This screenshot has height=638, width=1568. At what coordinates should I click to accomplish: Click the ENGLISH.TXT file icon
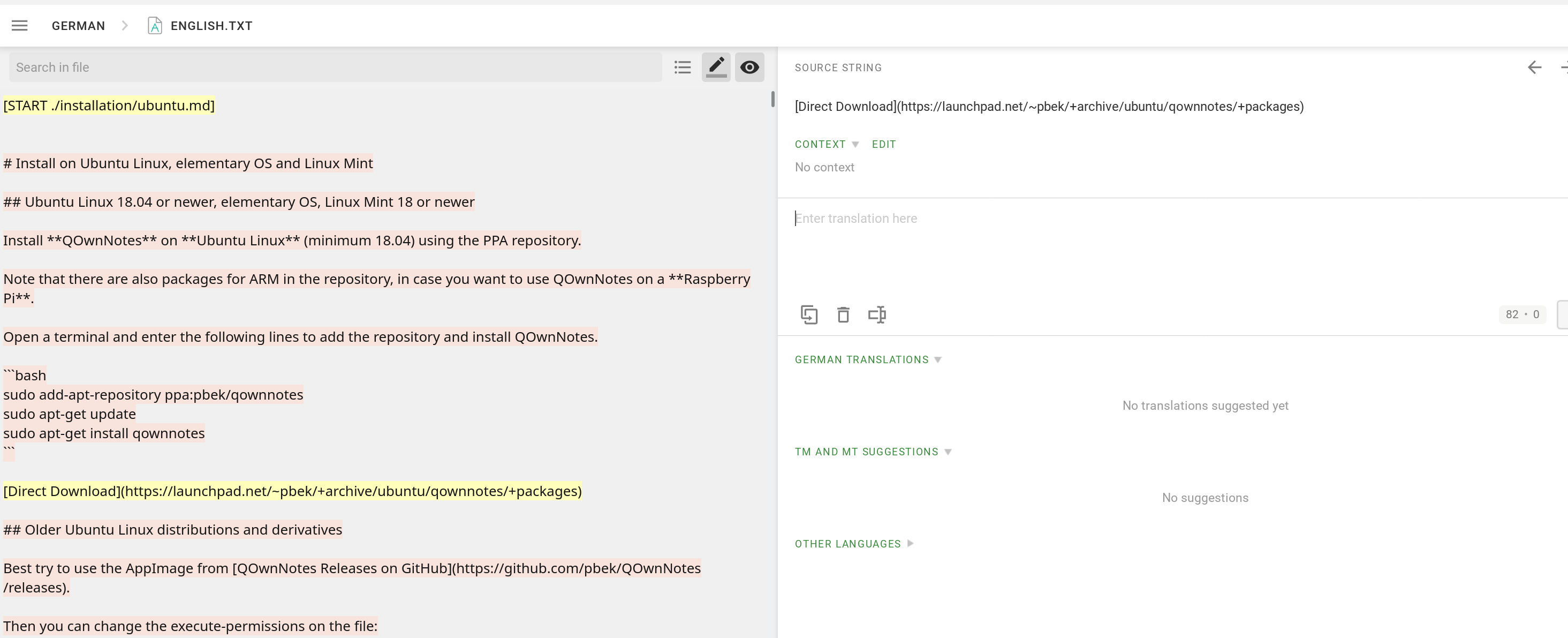click(x=155, y=26)
